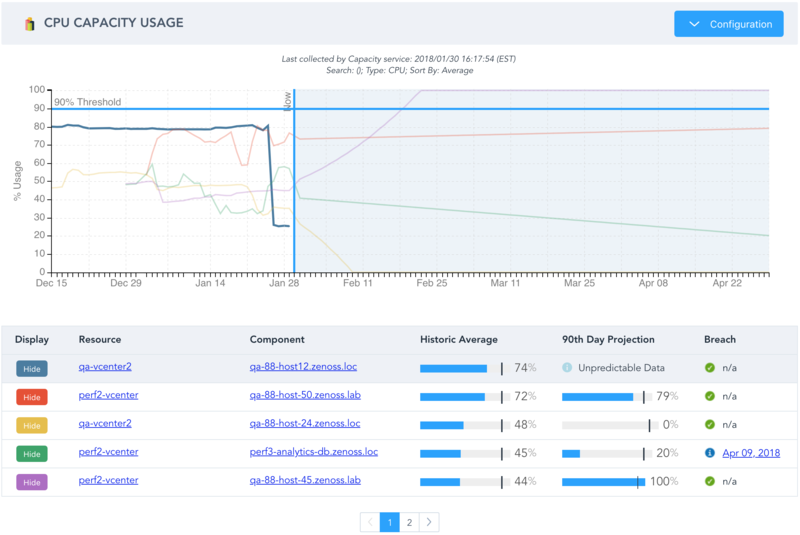Image resolution: width=800 pixels, height=535 pixels.
Task: Click next page arrow in pagination
Action: (429, 522)
